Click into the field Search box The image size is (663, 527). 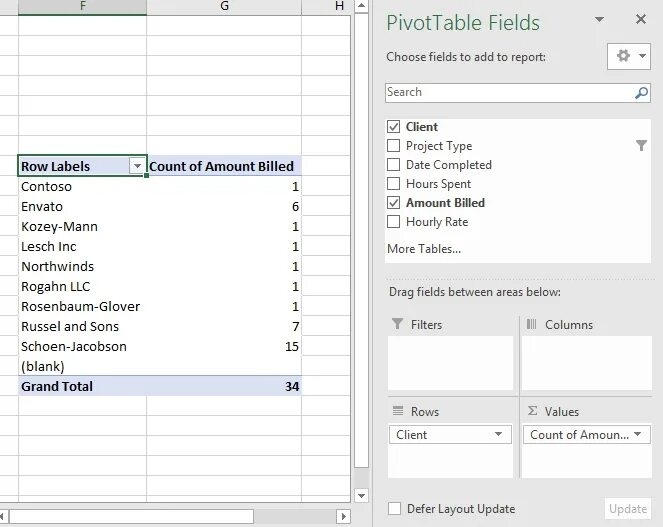coord(508,93)
